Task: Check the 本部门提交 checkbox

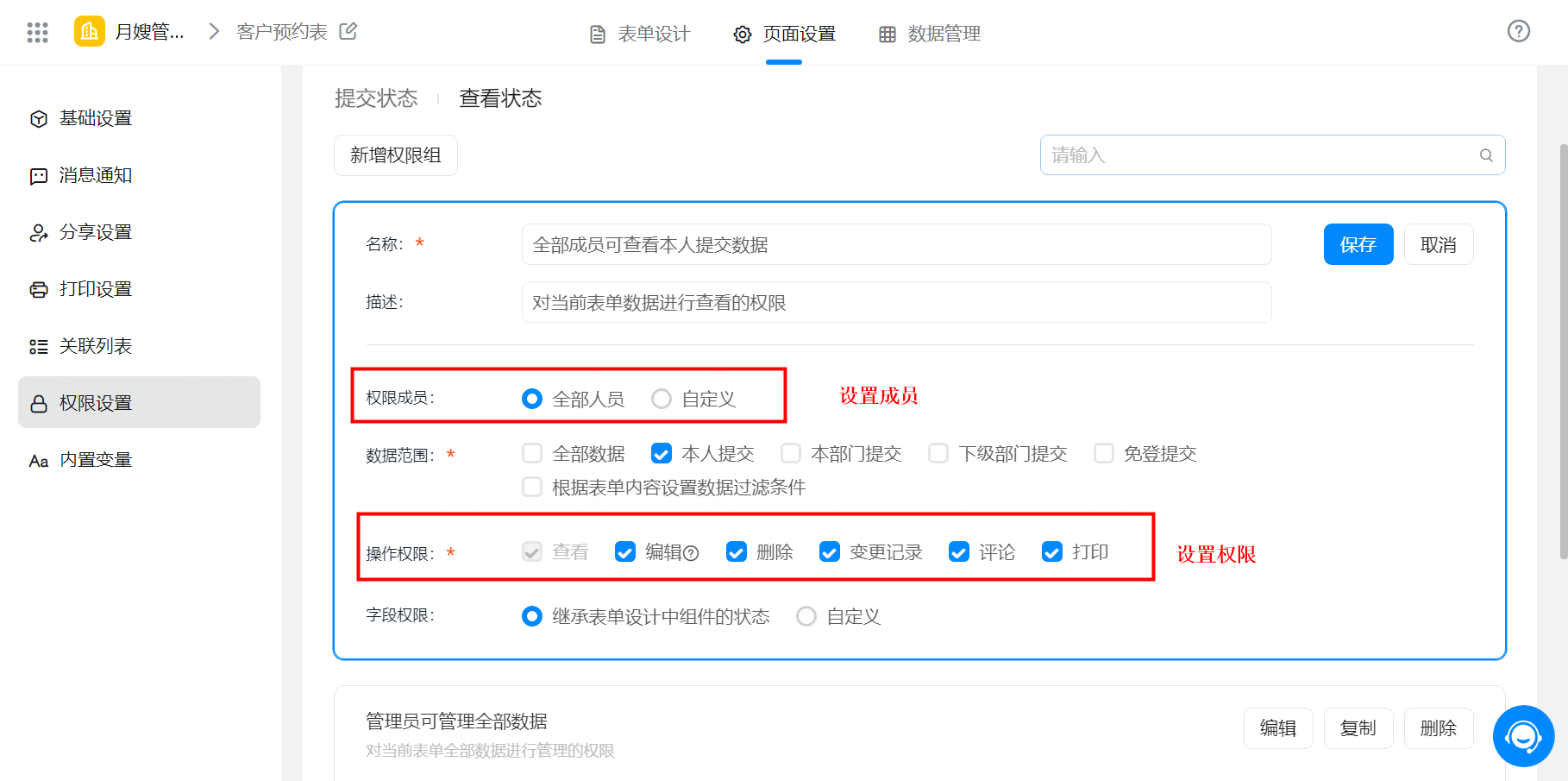Action: pyautogui.click(x=791, y=453)
